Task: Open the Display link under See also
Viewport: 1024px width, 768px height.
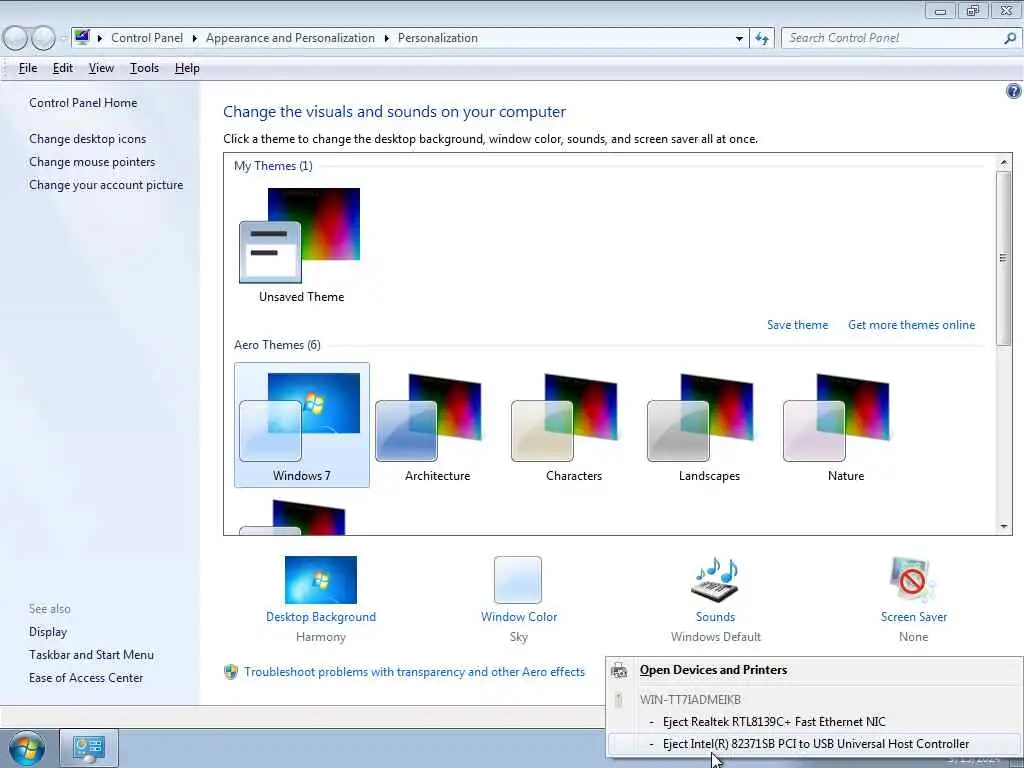Action: [48, 632]
